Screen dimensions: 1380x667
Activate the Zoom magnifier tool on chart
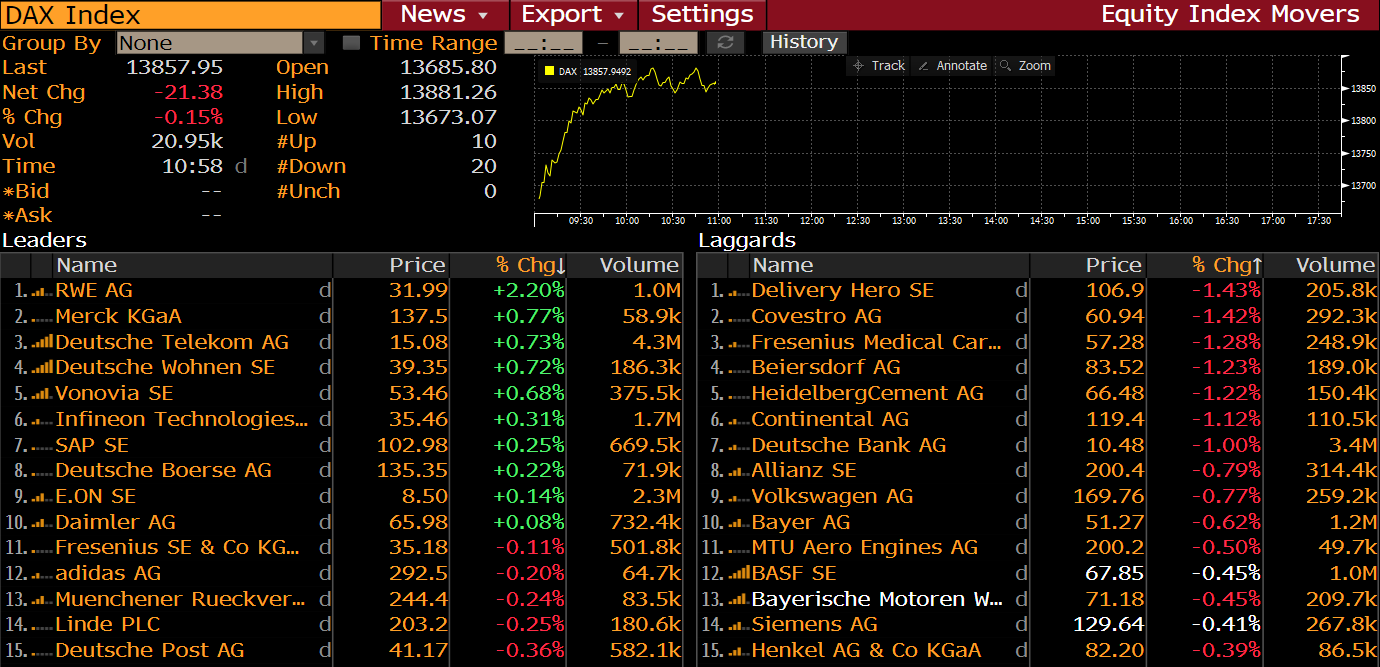click(1025, 66)
